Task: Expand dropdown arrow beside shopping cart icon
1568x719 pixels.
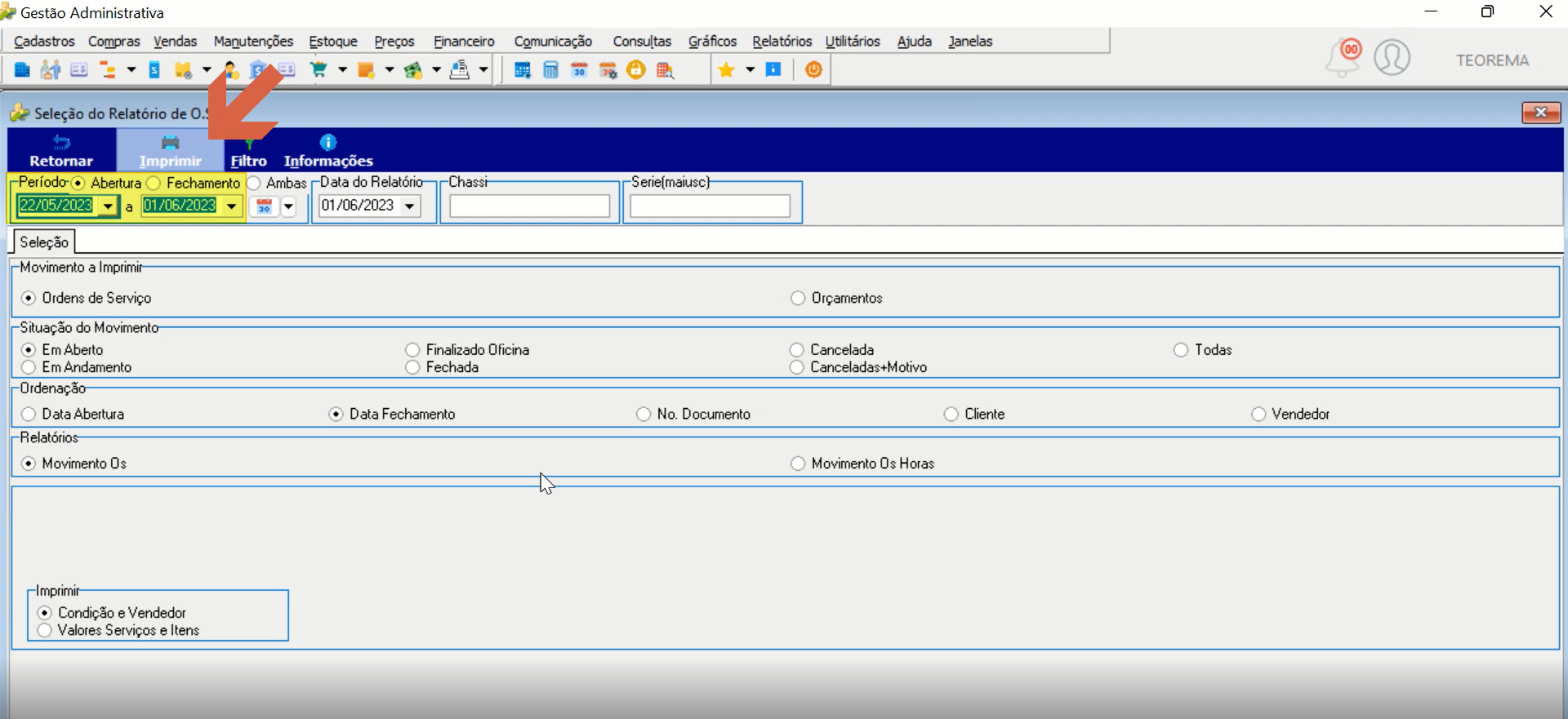Action: tap(342, 70)
